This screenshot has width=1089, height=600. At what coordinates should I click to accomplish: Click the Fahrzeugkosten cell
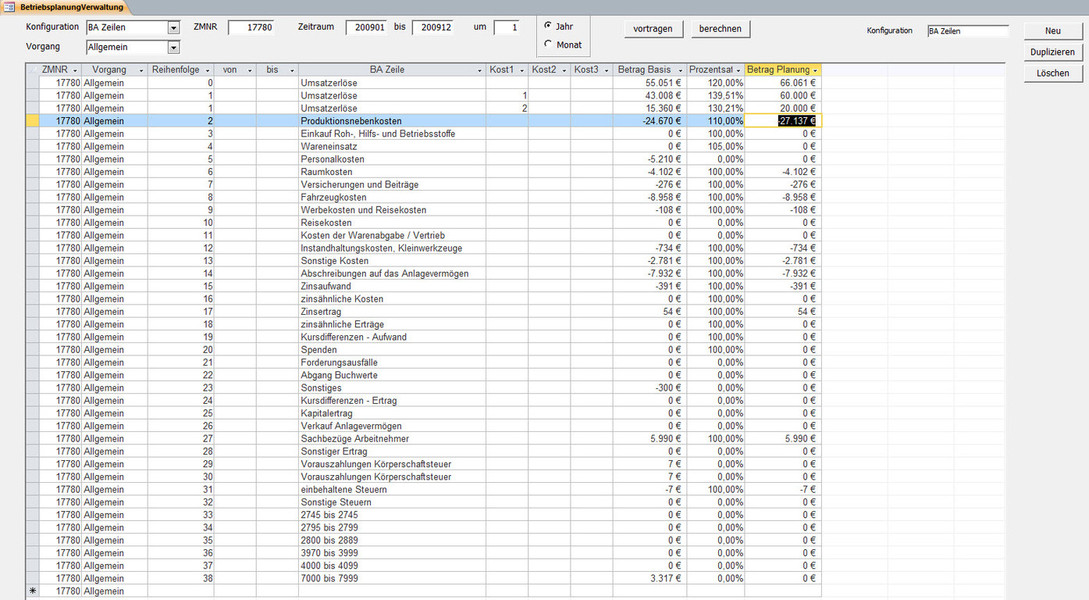coord(392,197)
